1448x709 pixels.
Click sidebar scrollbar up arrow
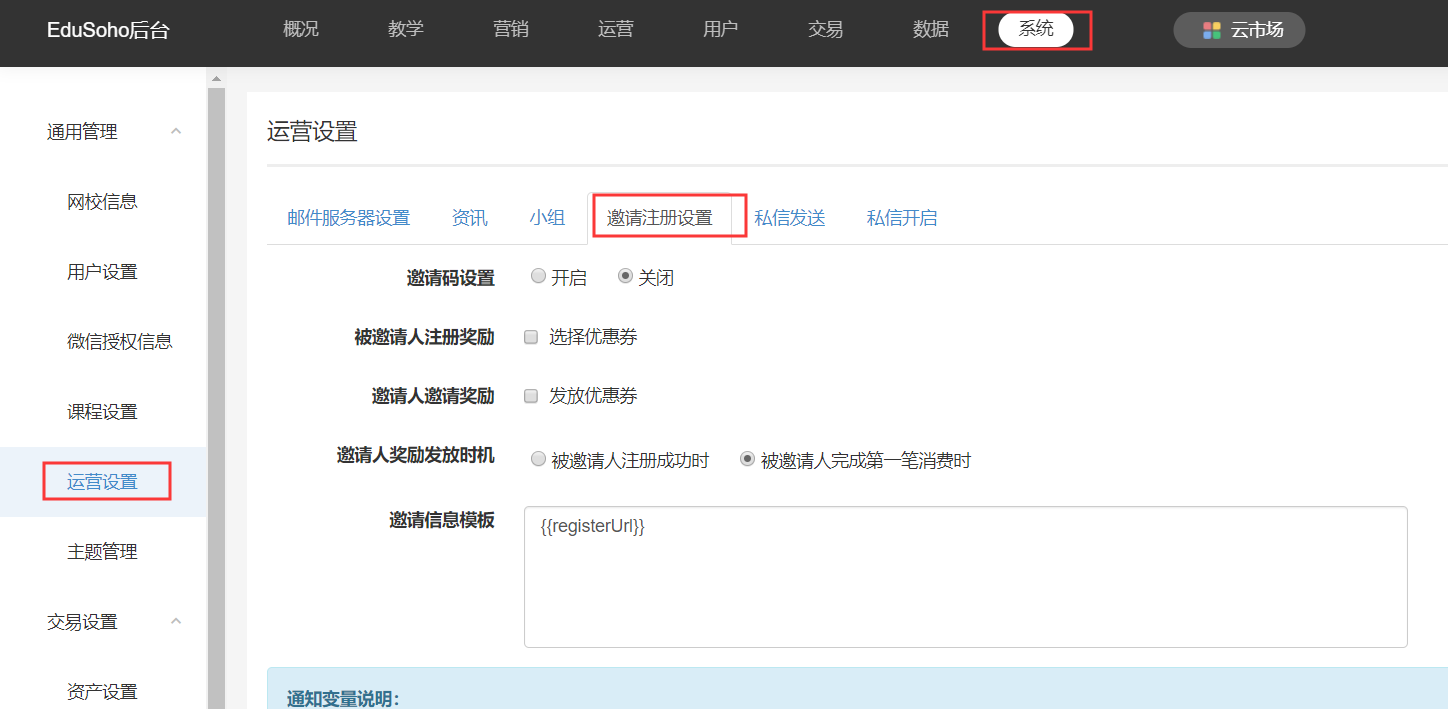tap(216, 77)
